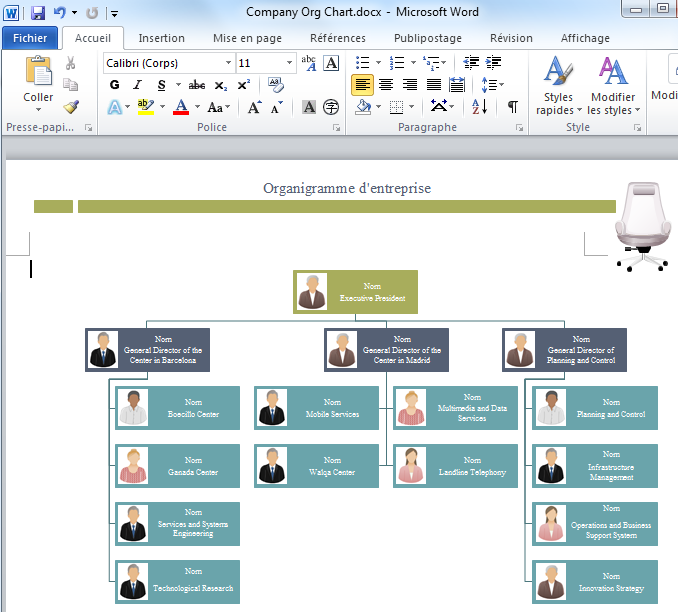The height and width of the screenshot is (612, 678).
Task: Switch to the Mise en page tab
Action: [247, 38]
